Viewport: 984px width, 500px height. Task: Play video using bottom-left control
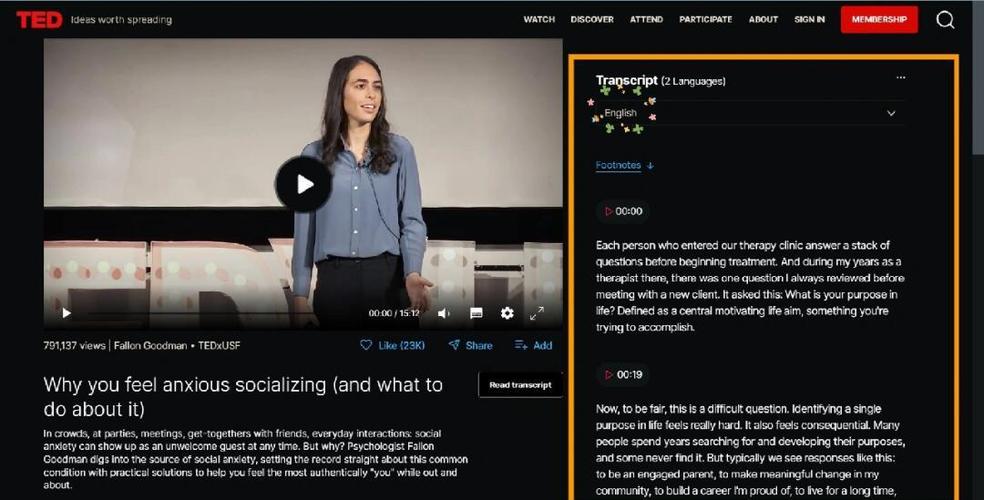pyautogui.click(x=67, y=313)
